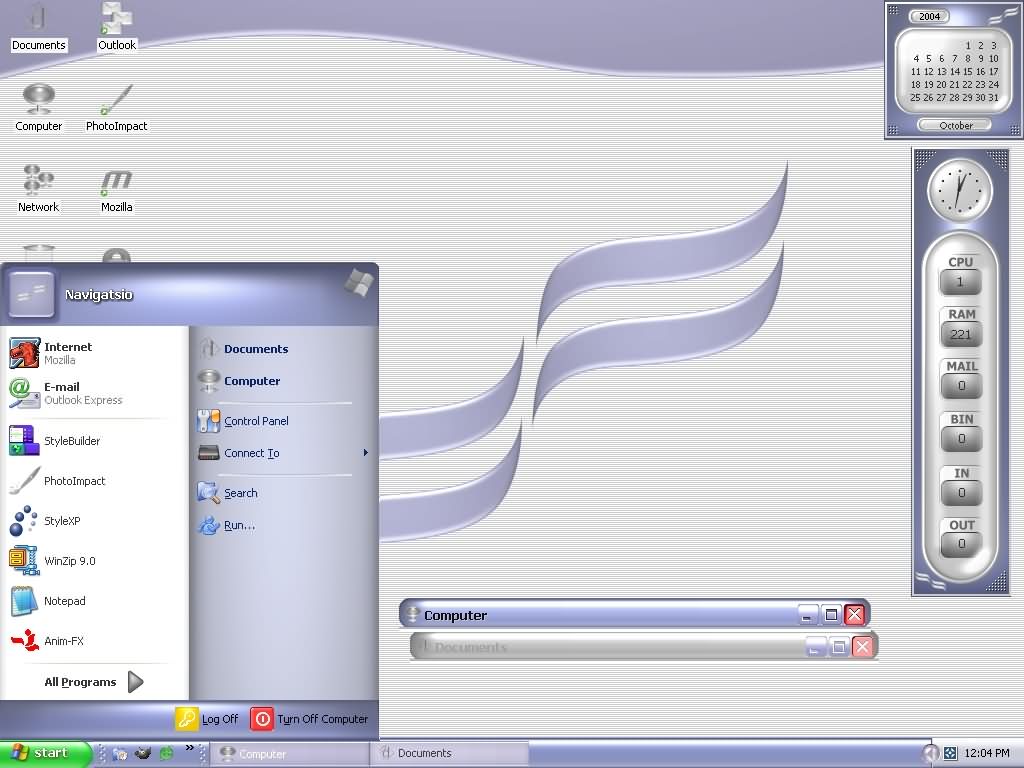This screenshot has height=768, width=1024.
Task: Close the Documents window
Action: point(863,647)
